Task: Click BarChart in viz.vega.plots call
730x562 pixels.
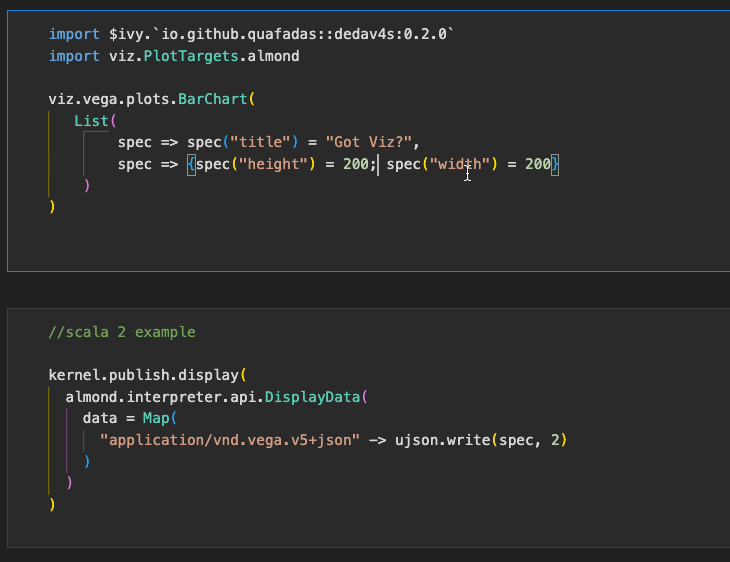Action: click(x=212, y=99)
